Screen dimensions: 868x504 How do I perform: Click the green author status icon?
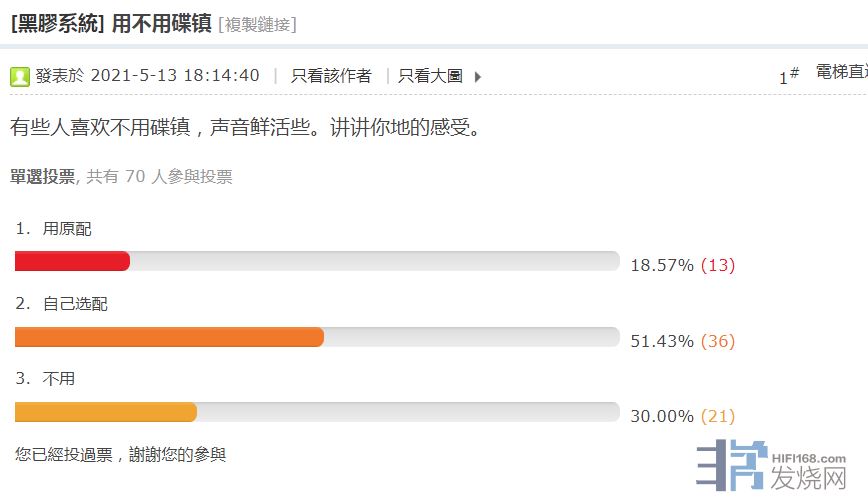click(x=20, y=76)
